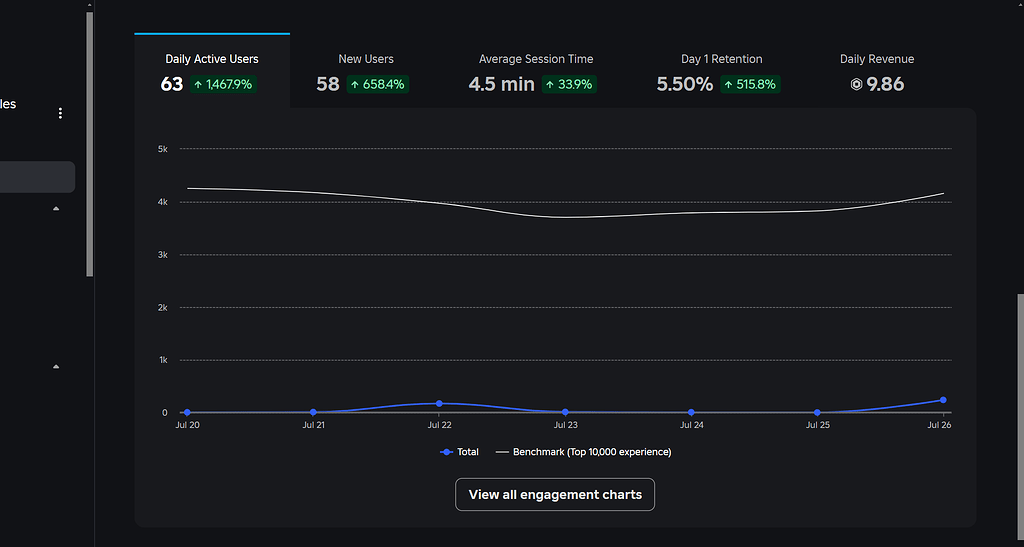This screenshot has height=547, width=1024.
Task: Click the 1,467.9% increase badge
Action: (224, 85)
